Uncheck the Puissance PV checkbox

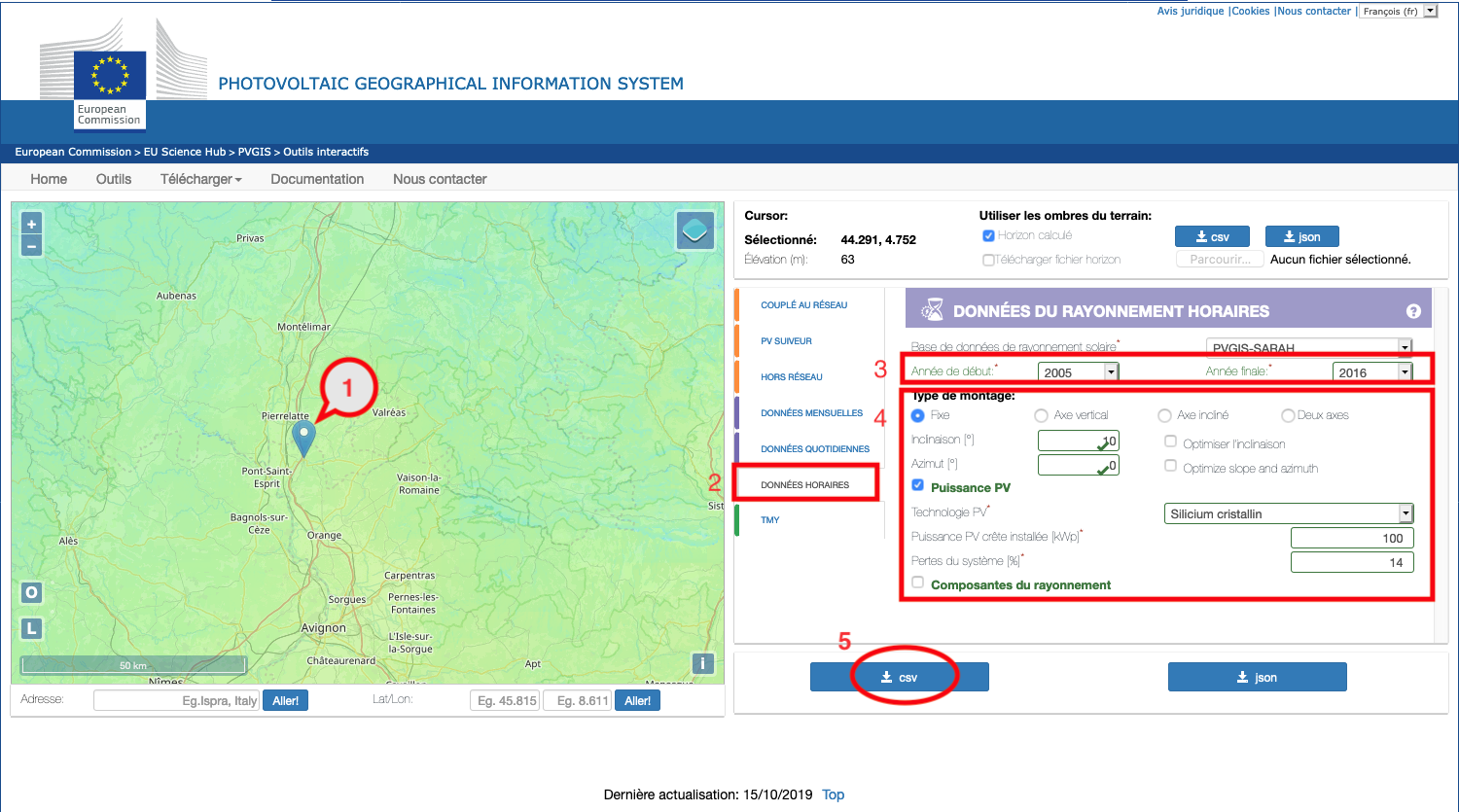(x=917, y=485)
